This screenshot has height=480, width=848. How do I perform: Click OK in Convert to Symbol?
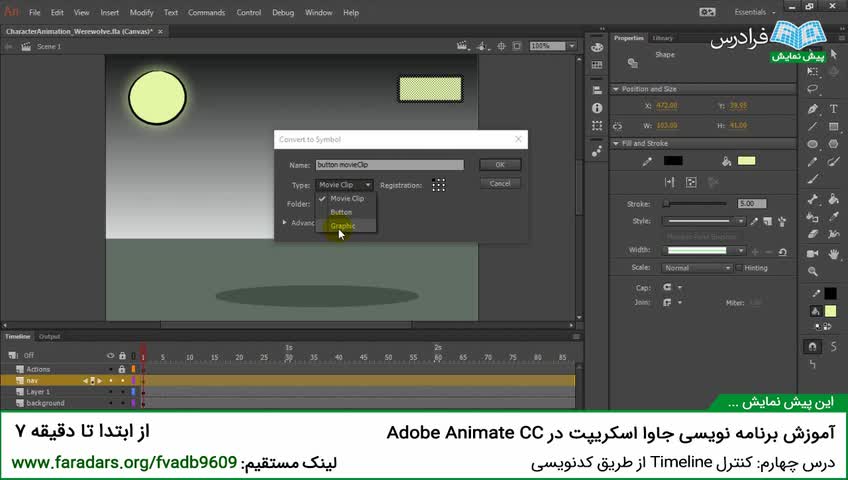point(500,164)
